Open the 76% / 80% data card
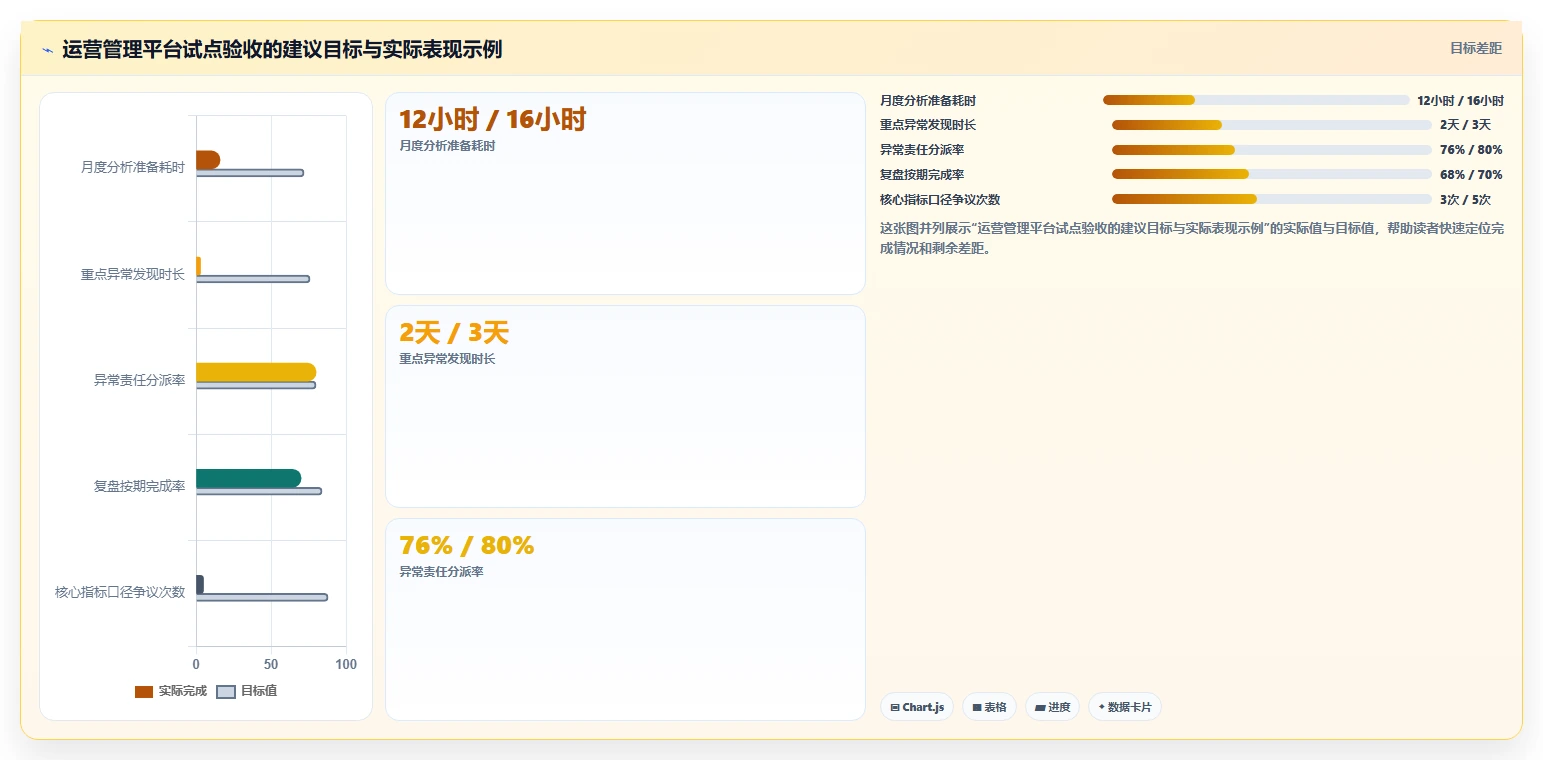This screenshot has height=760, width=1543. point(625,619)
